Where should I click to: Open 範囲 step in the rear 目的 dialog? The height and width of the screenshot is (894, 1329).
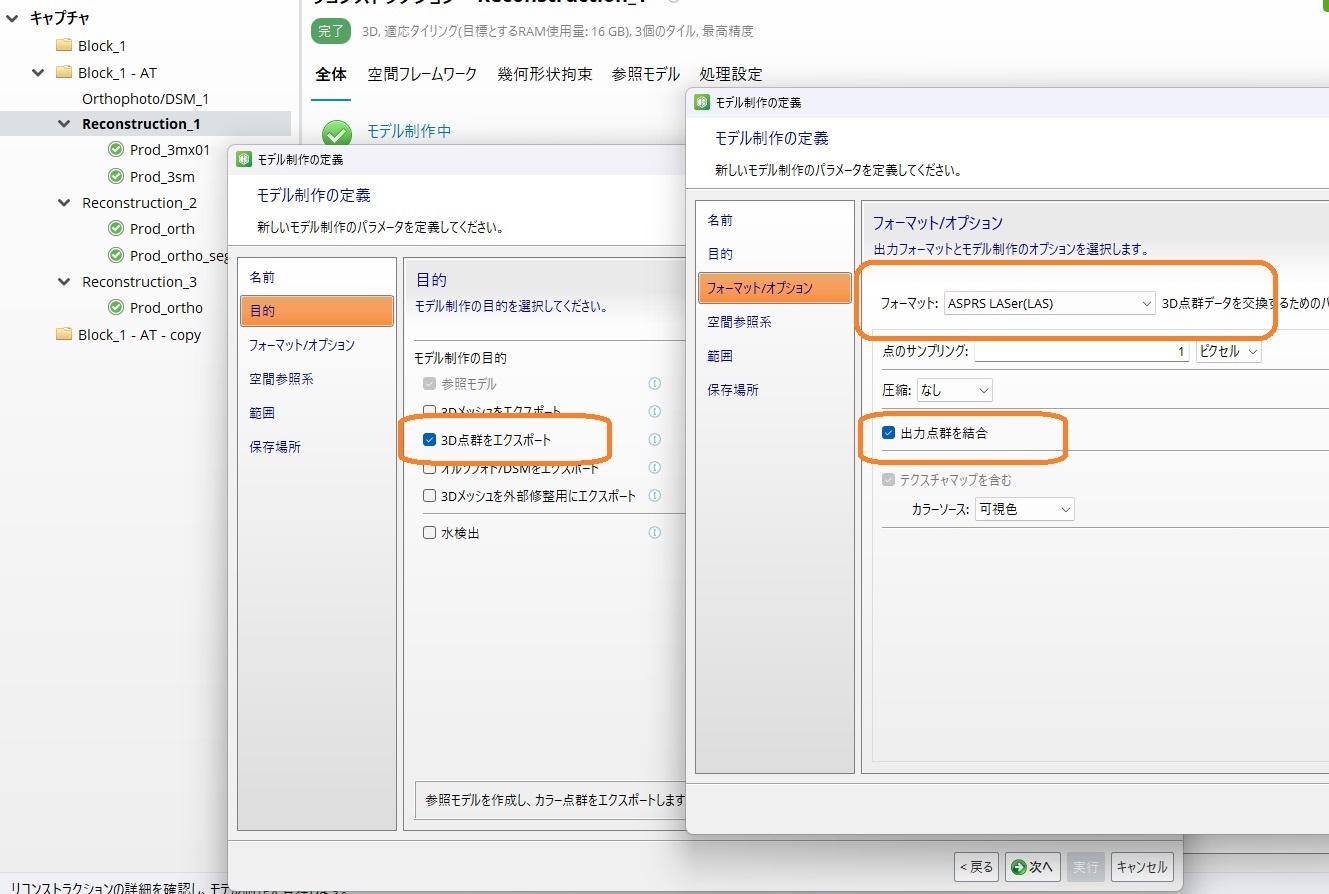click(x=317, y=413)
